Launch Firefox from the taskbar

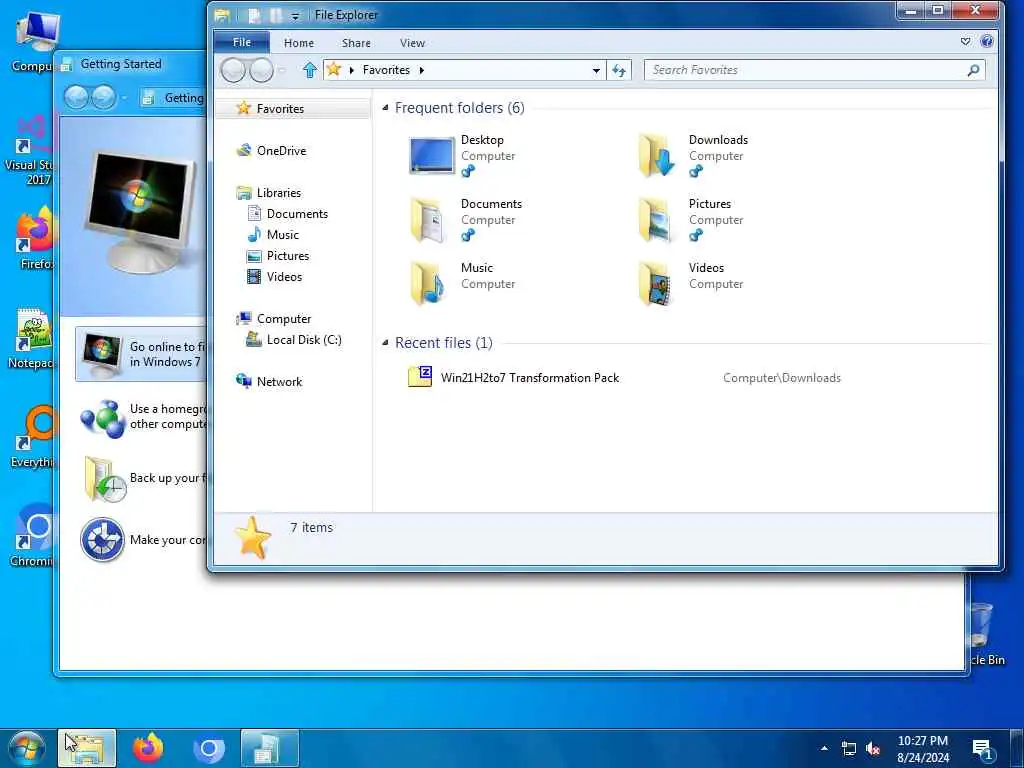[x=148, y=748]
